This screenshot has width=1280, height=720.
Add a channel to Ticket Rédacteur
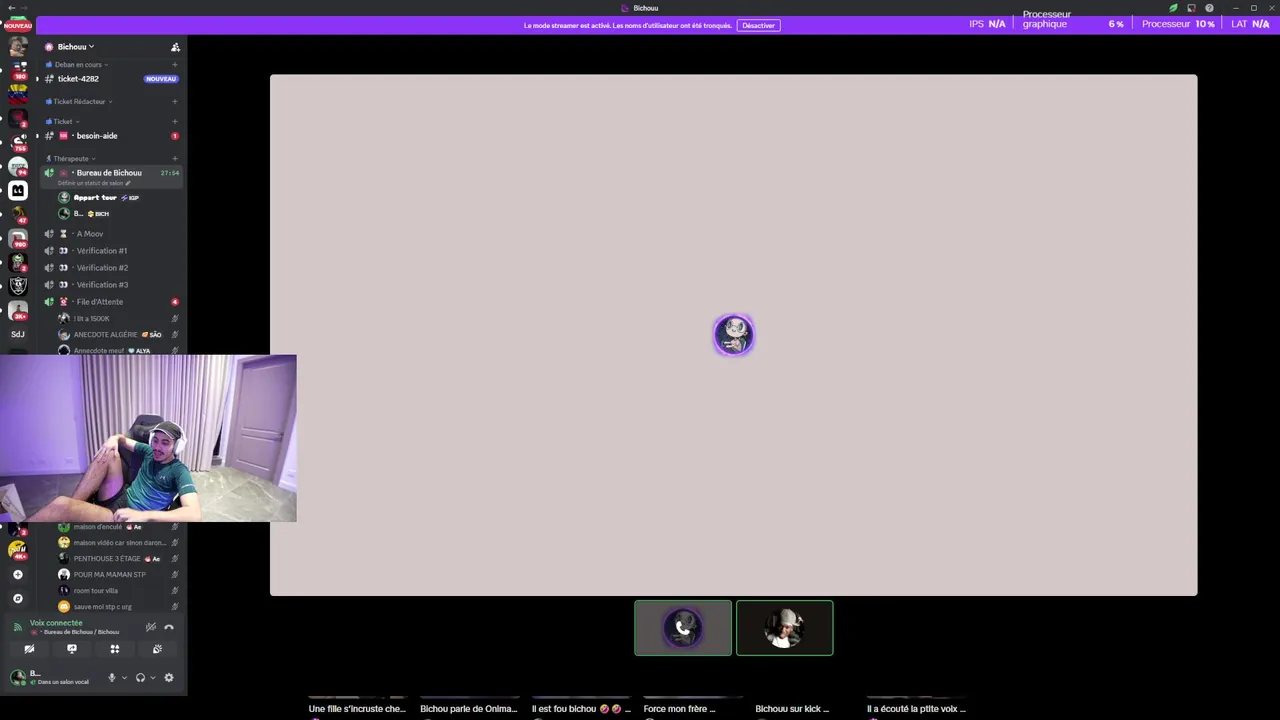pyautogui.click(x=175, y=102)
